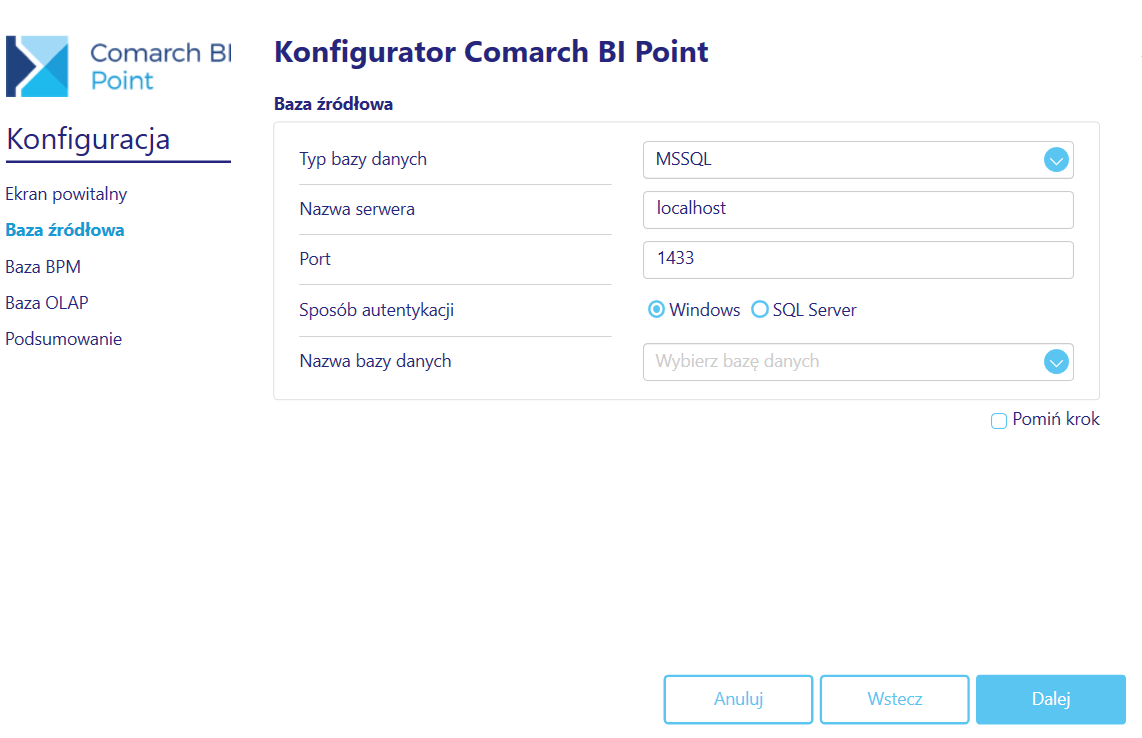The image size is (1142, 738).
Task: Open the Podsumowanie step
Action: [63, 339]
